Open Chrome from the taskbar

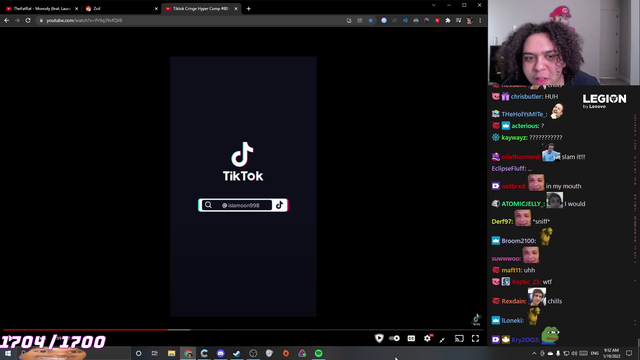[188, 353]
